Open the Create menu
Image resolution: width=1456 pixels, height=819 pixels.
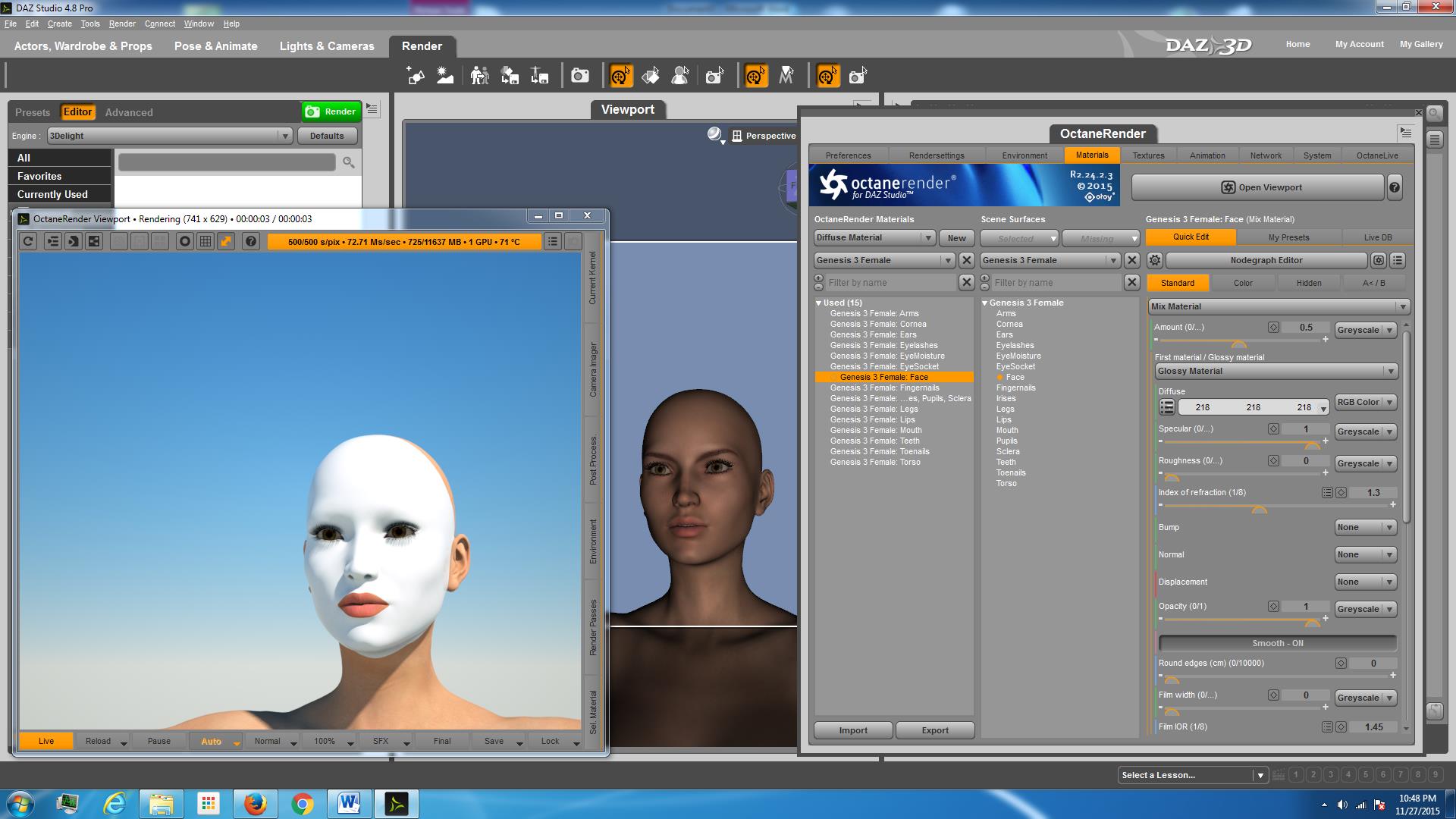pos(59,24)
